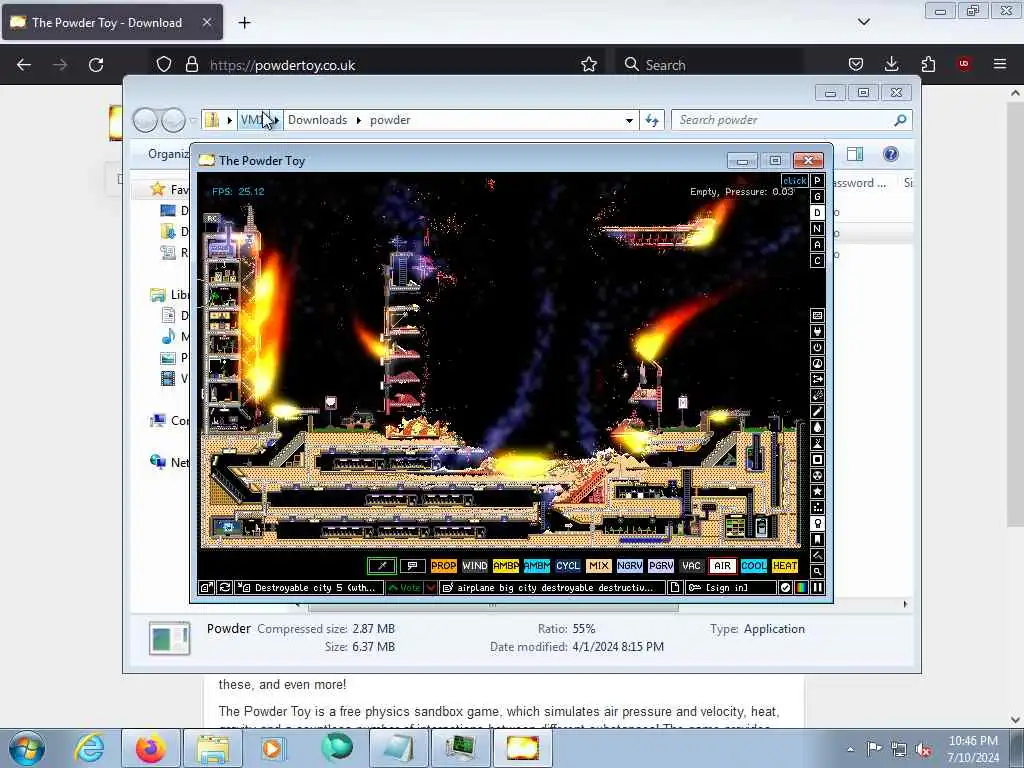This screenshot has width=1024, height=768.
Task: Select the COOL tool
Action: coord(754,566)
